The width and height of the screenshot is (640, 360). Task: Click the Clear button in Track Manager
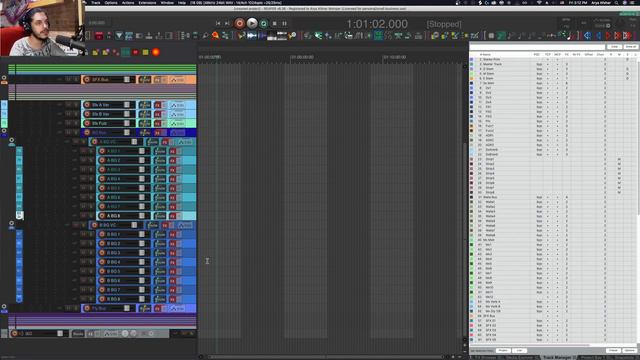tap(614, 47)
